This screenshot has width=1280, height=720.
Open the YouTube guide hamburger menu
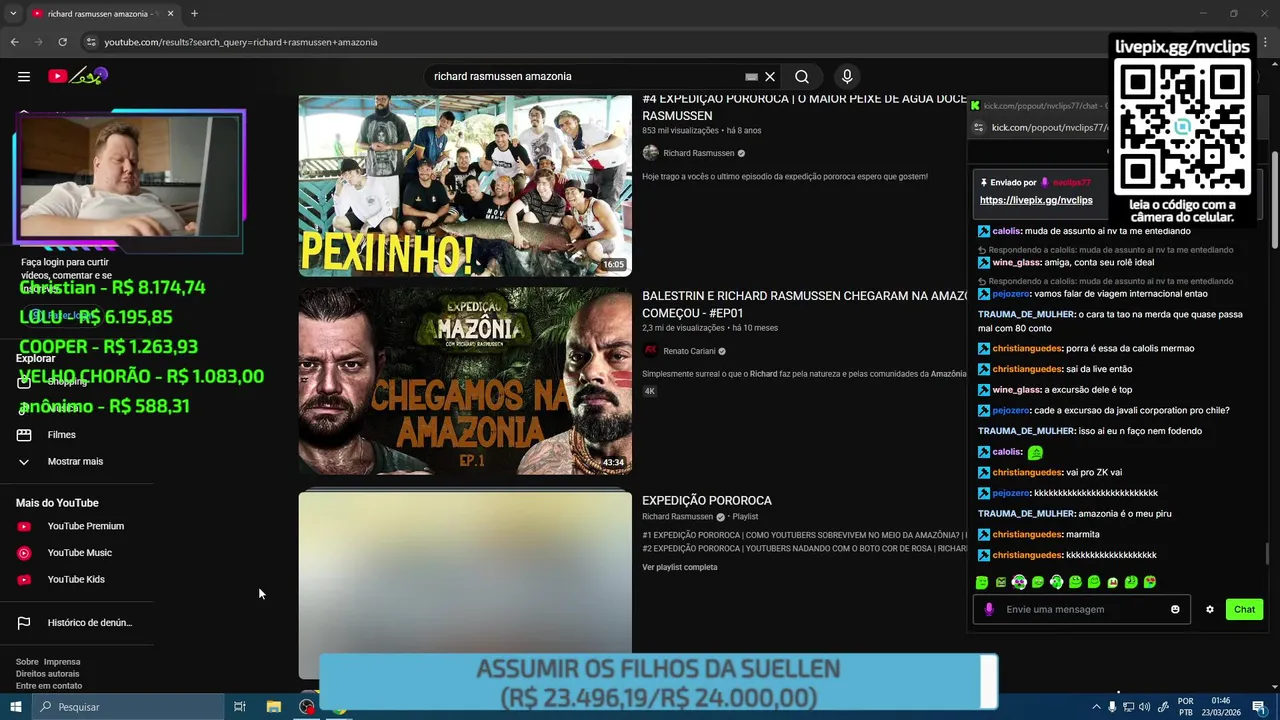24,76
